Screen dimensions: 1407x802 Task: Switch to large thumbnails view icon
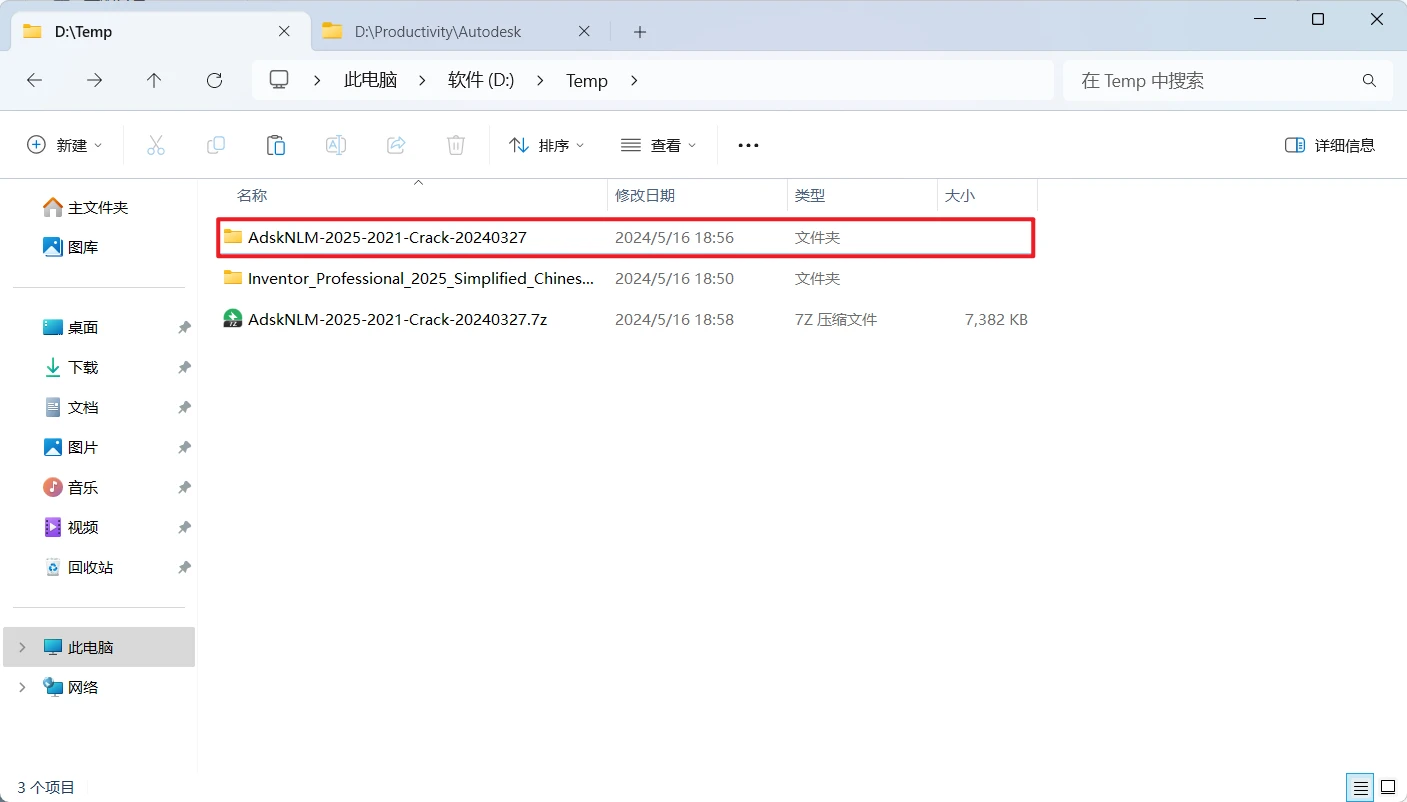click(1388, 787)
